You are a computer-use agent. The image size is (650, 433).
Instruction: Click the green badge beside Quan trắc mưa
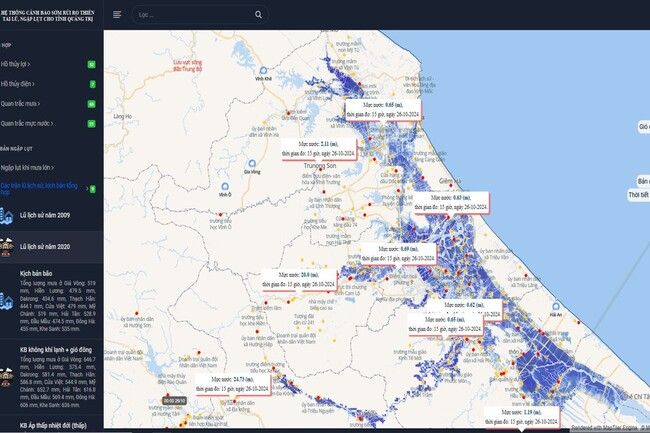point(92,104)
